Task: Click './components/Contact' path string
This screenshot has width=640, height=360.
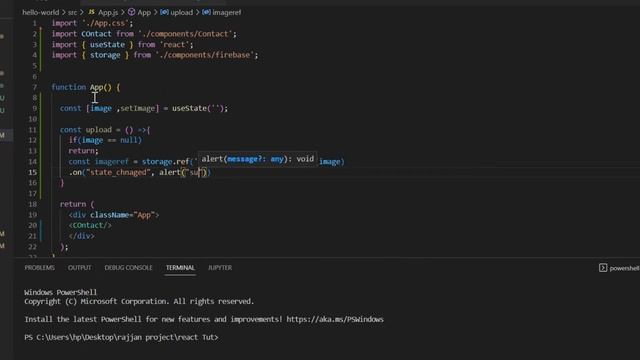Action: (187, 34)
